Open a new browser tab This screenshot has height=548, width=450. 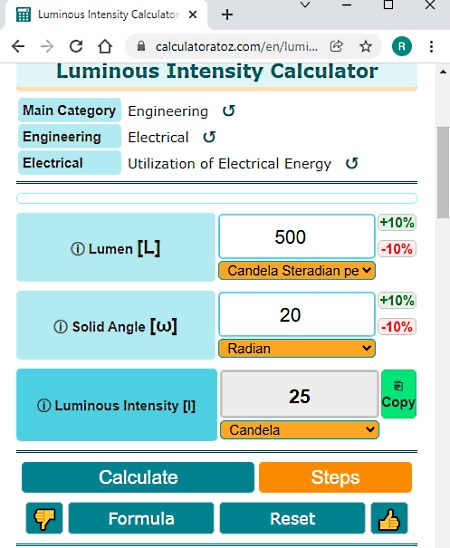click(x=227, y=15)
